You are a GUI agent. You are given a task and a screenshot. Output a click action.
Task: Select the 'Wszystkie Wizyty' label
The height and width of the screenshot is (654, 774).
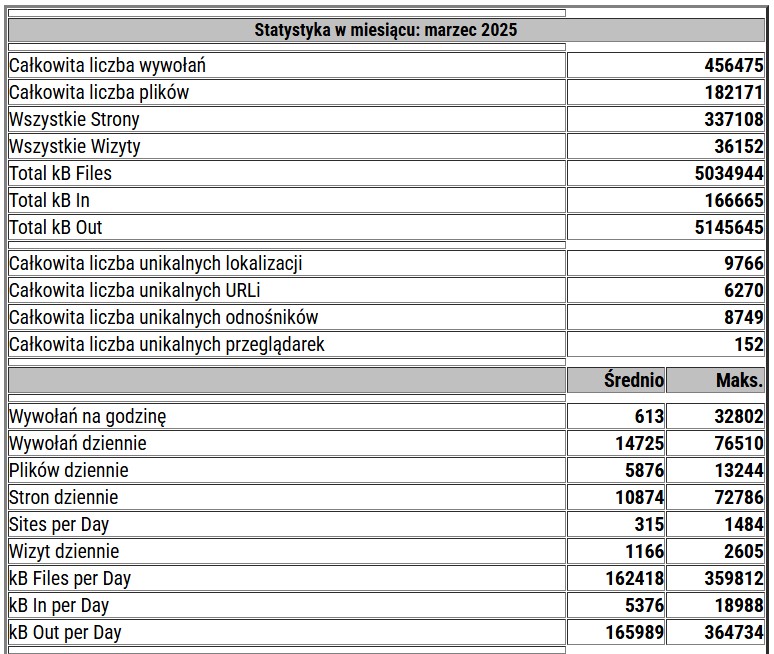tap(75, 146)
